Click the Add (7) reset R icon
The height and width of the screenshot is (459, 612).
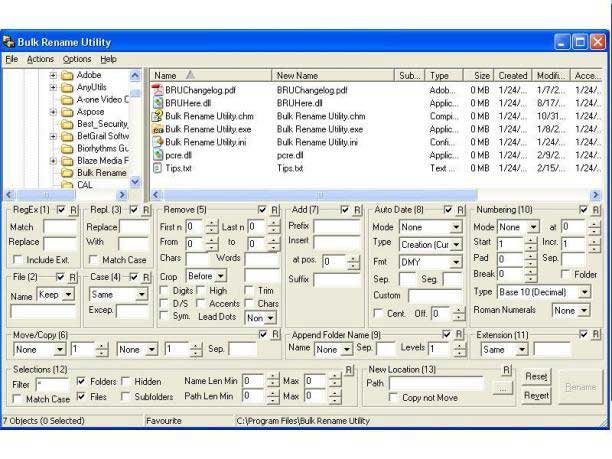pyautogui.click(x=358, y=210)
